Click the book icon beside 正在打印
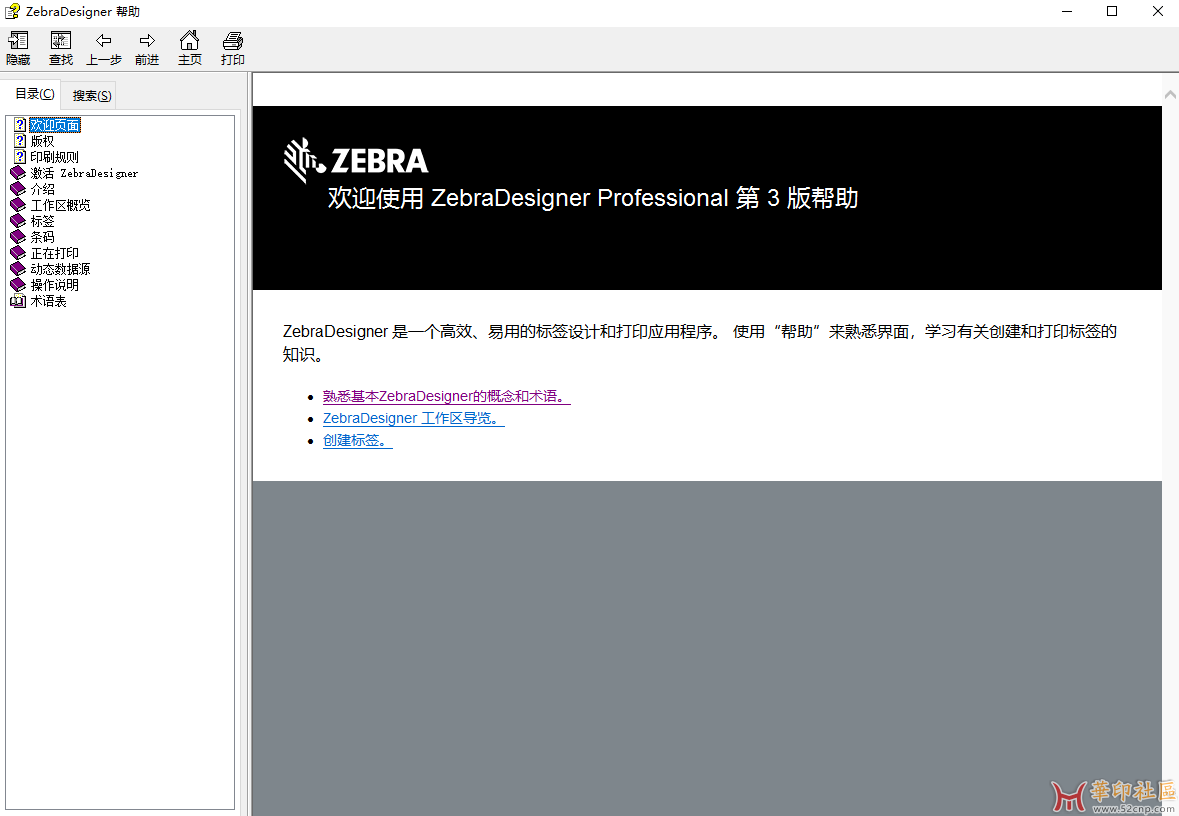This screenshot has height=816, width=1179. (x=18, y=253)
